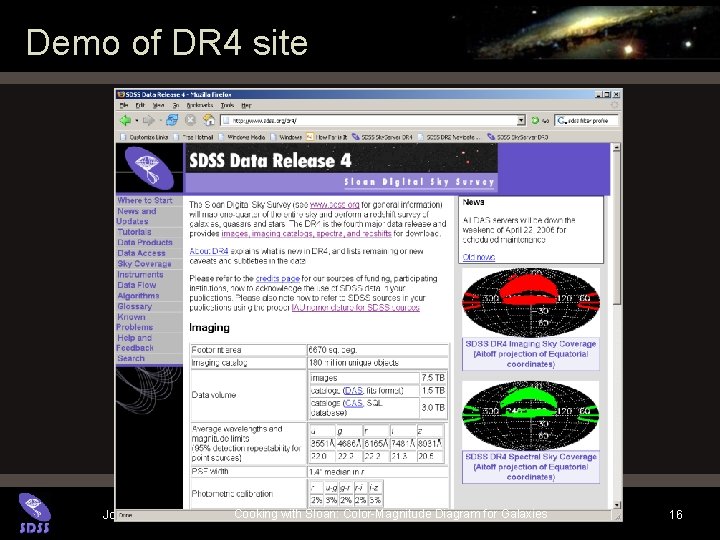This screenshot has height=540, width=720.
Task: Open the Known Problems sidebar link
Action: (x=135, y=322)
